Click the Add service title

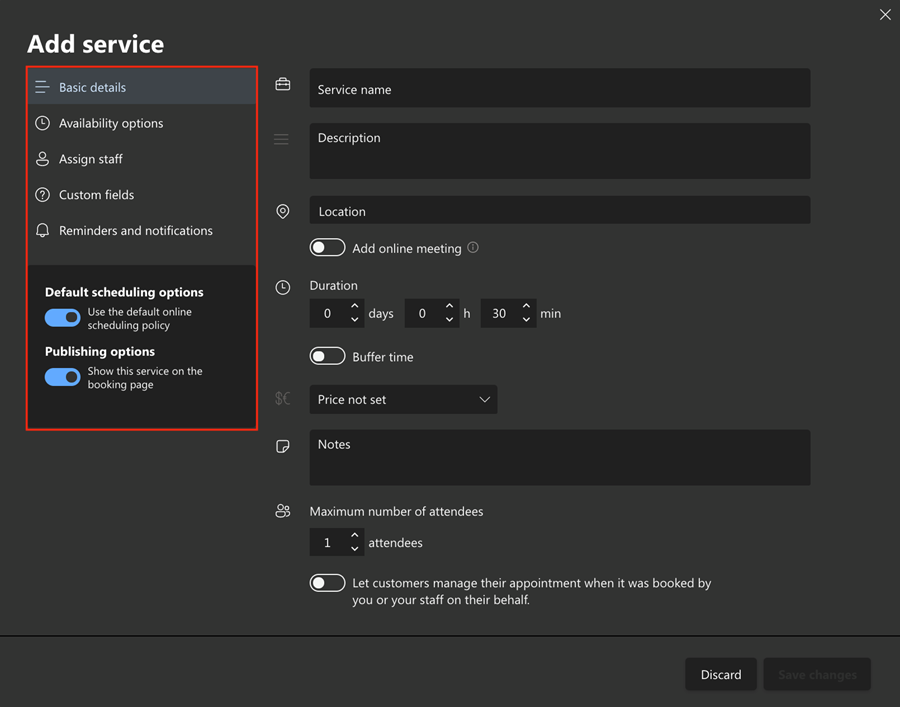[x=96, y=44]
